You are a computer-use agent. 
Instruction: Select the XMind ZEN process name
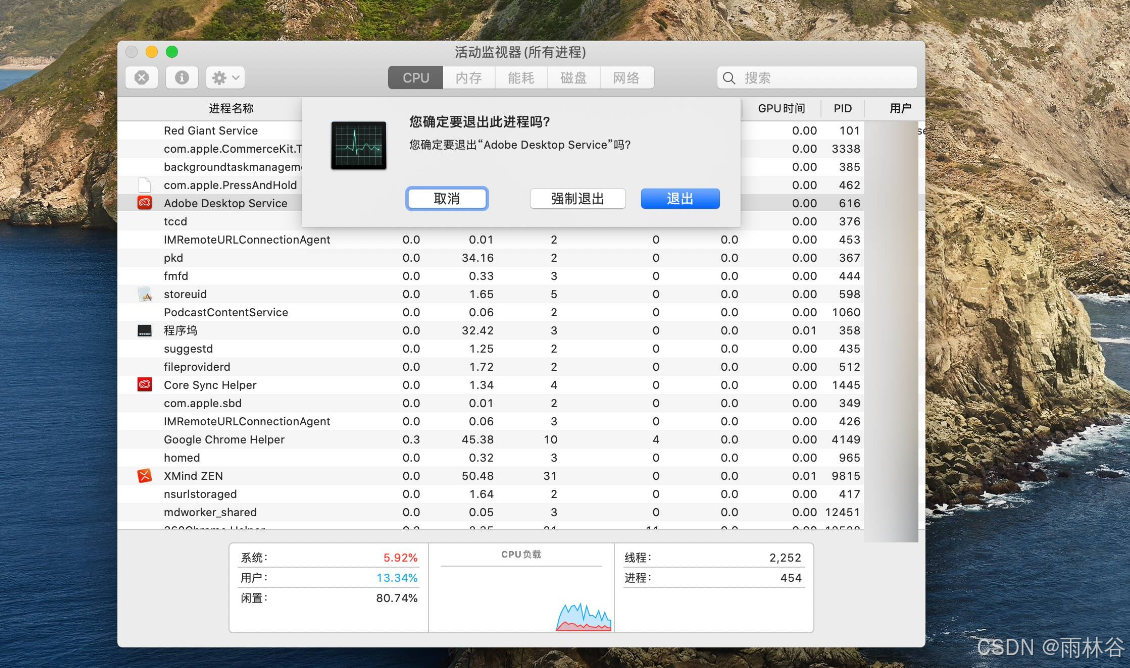193,476
